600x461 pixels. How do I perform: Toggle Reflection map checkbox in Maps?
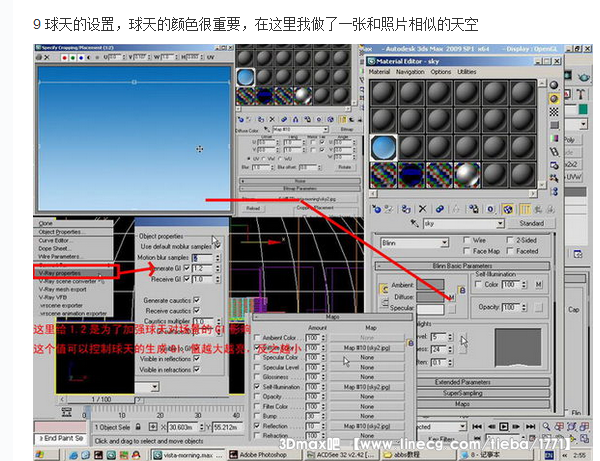[258, 425]
